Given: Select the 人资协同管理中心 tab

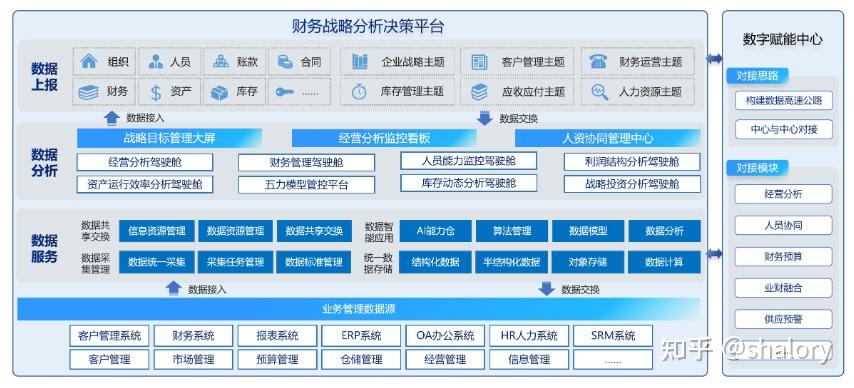Looking at the screenshot, I should tap(607, 138).
